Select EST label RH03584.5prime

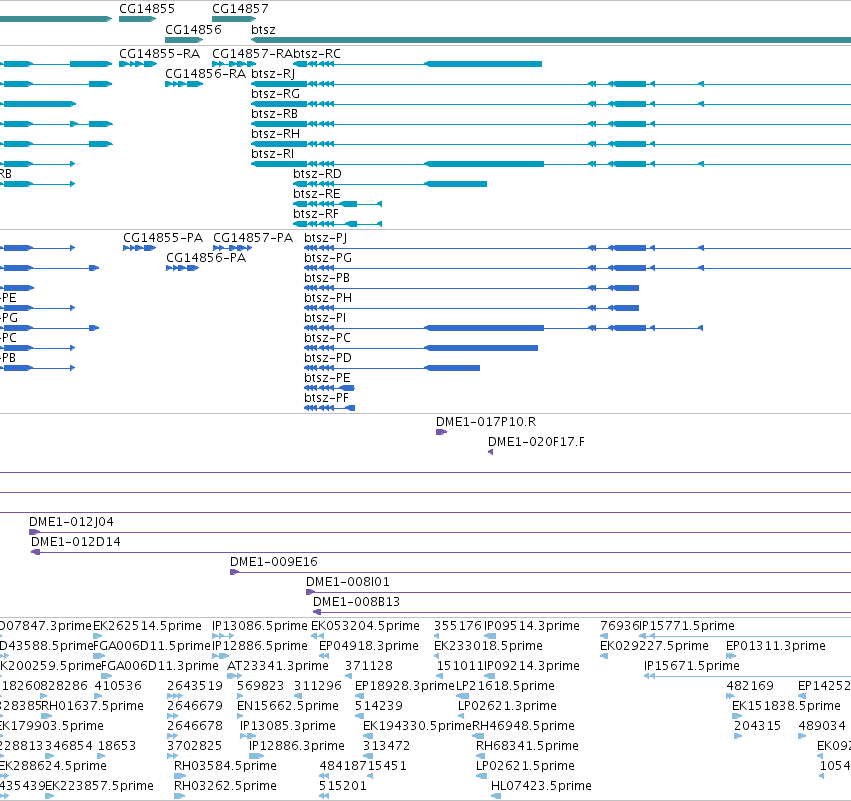pyautogui.click(x=225, y=767)
